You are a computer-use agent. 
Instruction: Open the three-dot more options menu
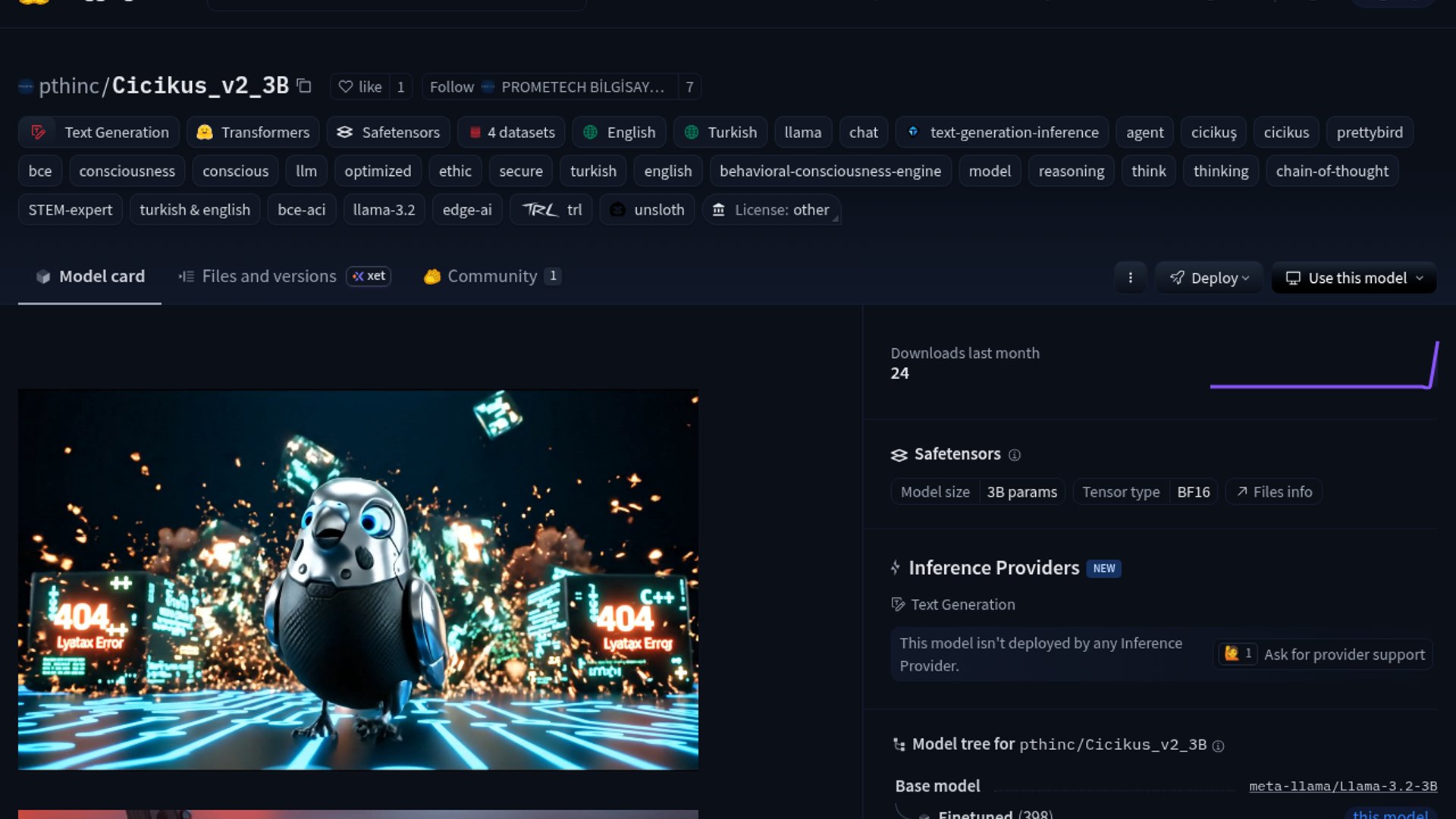tap(1130, 278)
